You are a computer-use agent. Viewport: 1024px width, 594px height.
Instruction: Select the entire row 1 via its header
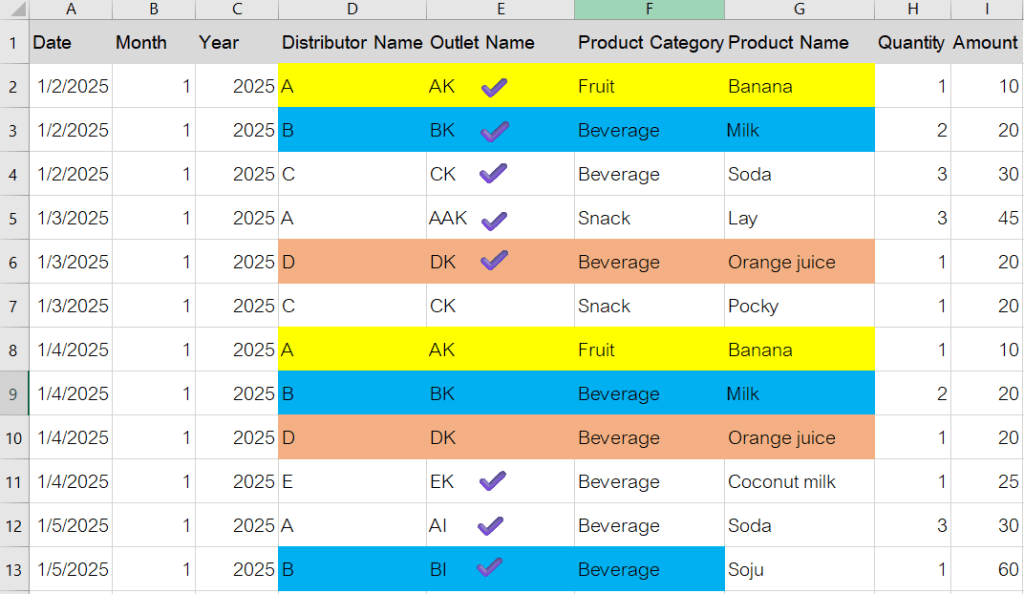tap(14, 43)
